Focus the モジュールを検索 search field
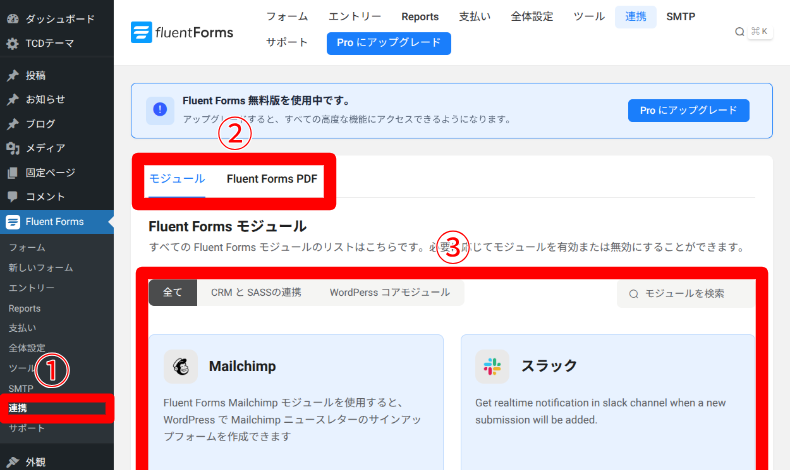790x470 pixels. click(686, 294)
